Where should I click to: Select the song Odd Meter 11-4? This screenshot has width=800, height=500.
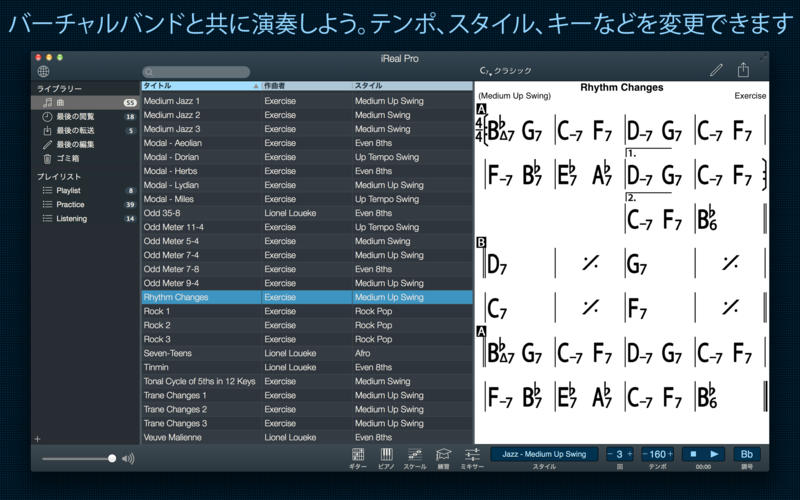307,227
